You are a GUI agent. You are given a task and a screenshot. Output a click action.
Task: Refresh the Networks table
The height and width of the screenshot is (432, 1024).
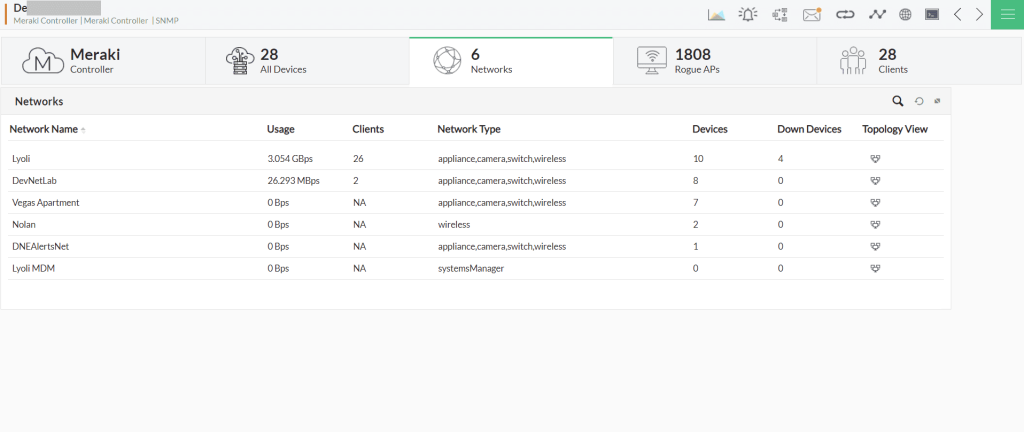point(919,101)
